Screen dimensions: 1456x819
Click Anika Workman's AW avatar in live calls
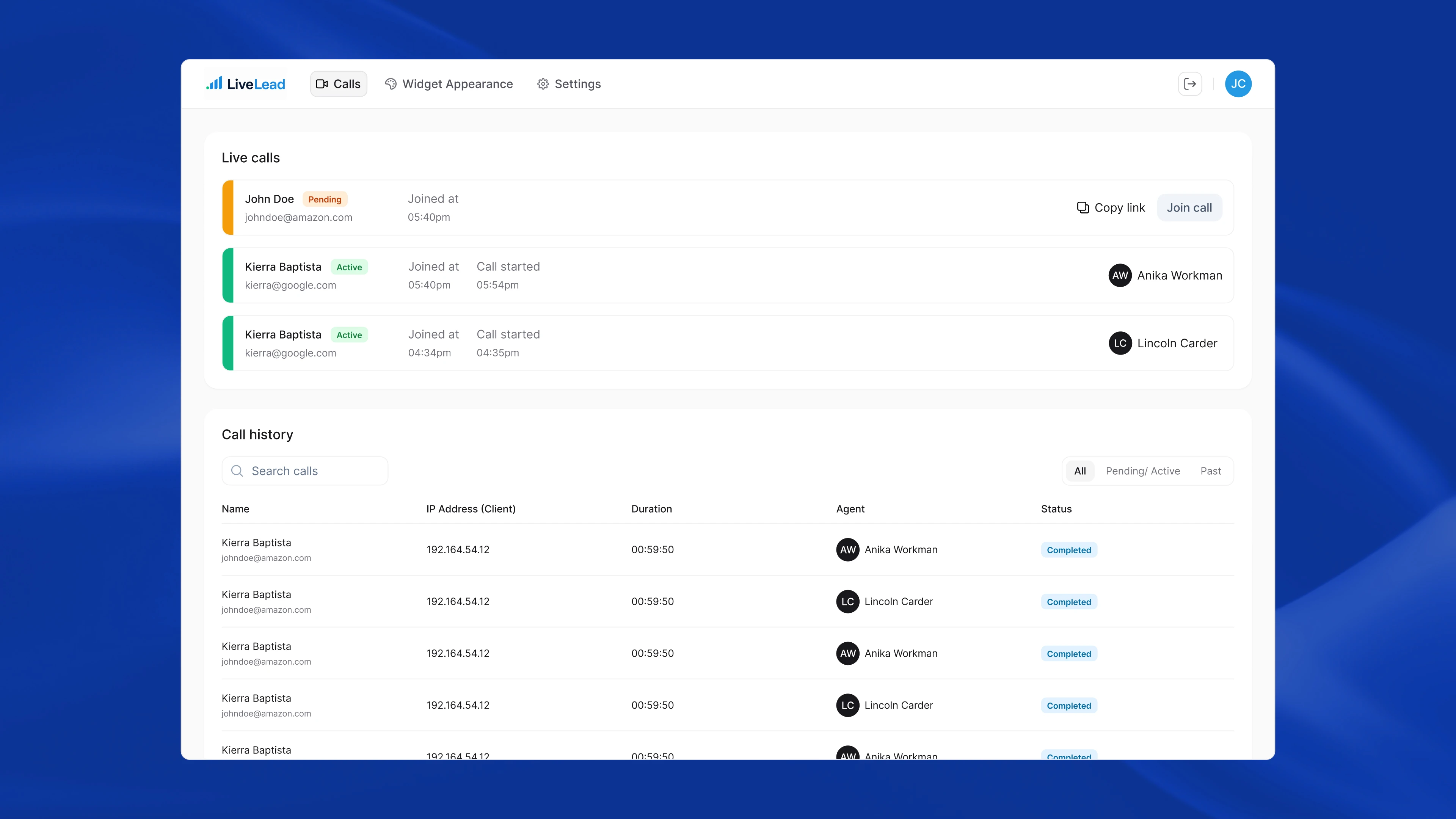click(x=1120, y=275)
